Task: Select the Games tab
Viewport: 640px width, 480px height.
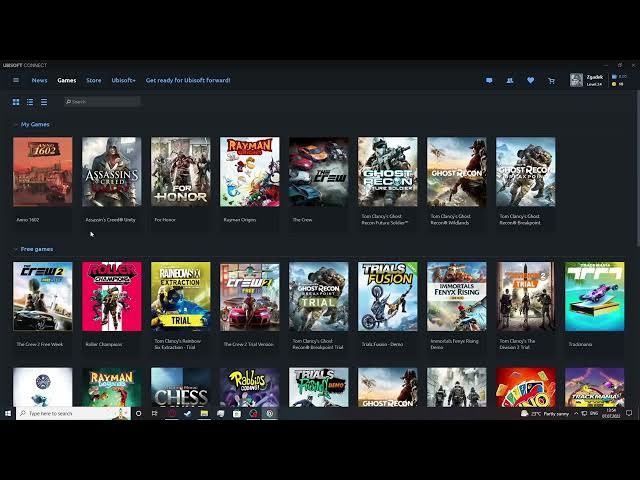Action: coord(67,80)
